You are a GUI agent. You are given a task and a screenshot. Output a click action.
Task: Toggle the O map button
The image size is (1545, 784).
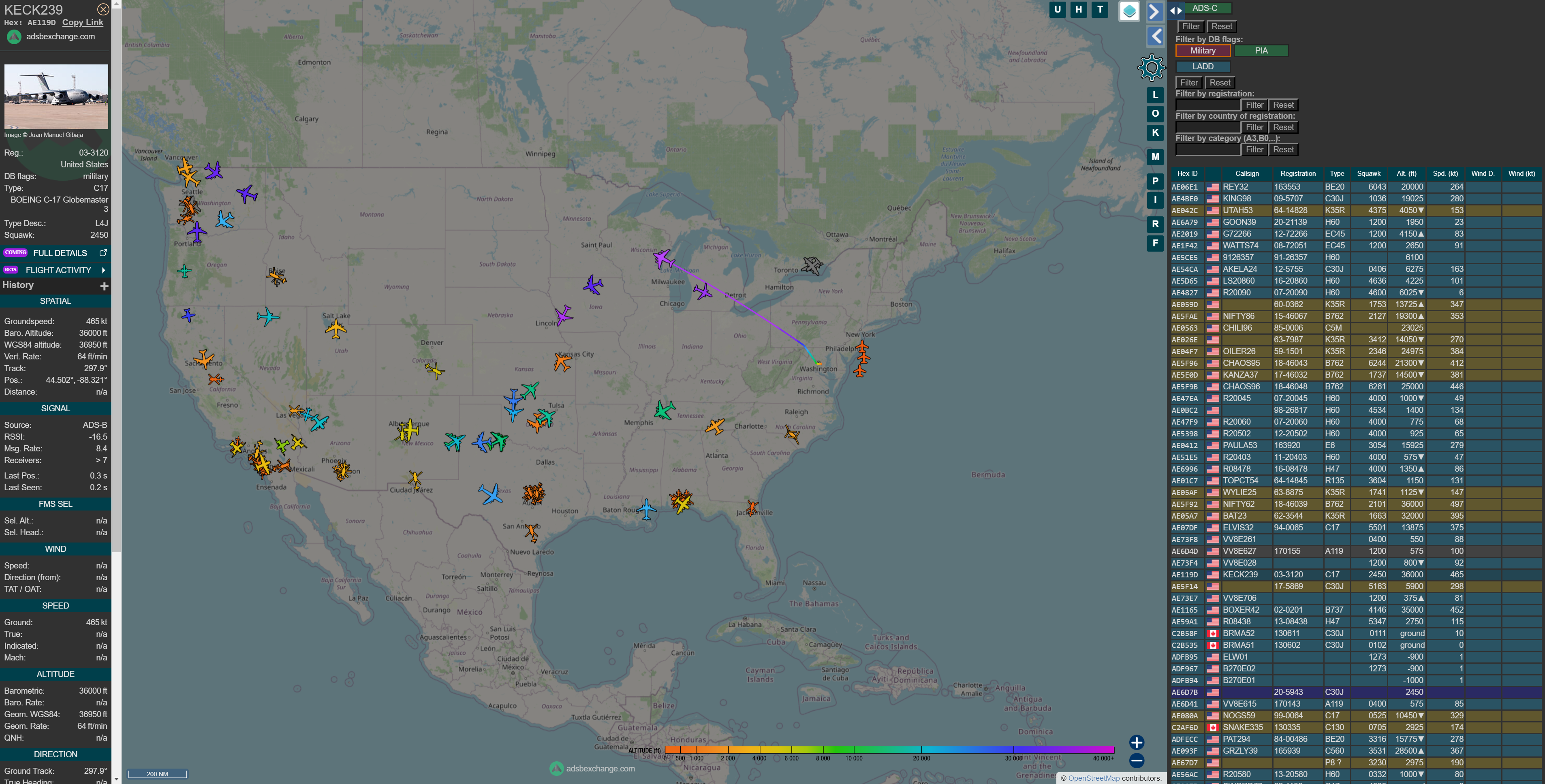coord(1155,113)
